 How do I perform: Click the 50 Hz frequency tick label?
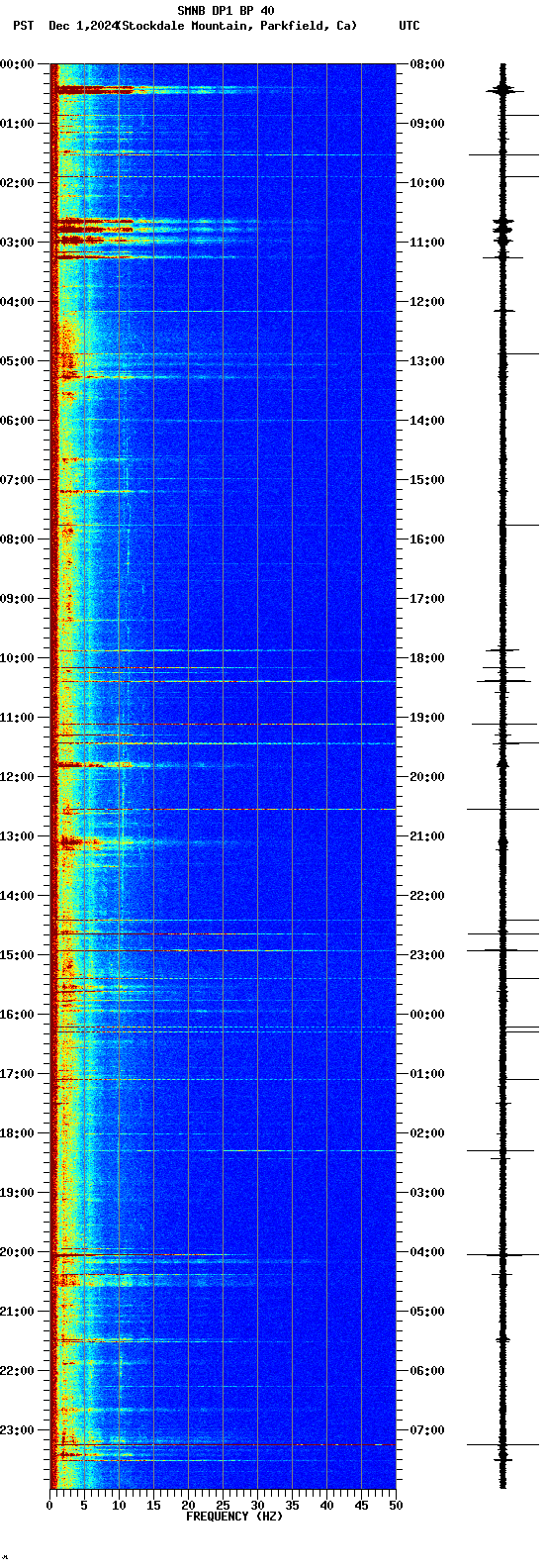[x=396, y=1506]
